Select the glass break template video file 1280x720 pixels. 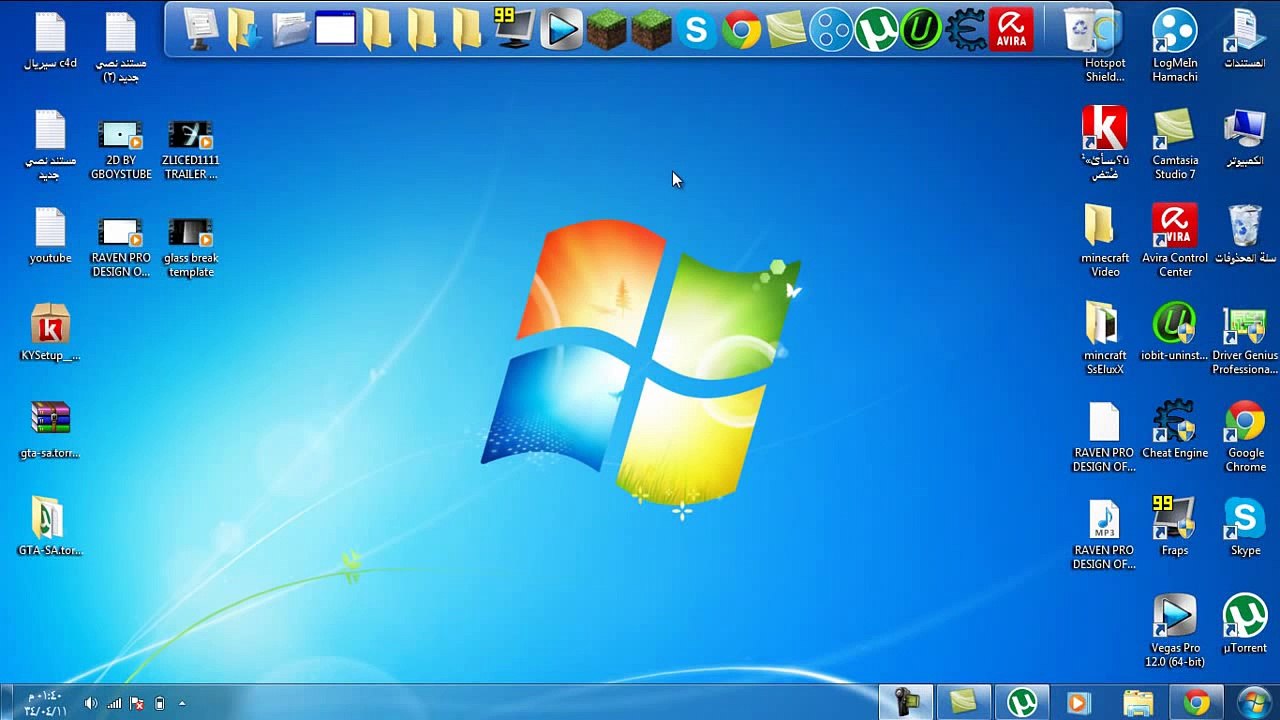pos(191,247)
